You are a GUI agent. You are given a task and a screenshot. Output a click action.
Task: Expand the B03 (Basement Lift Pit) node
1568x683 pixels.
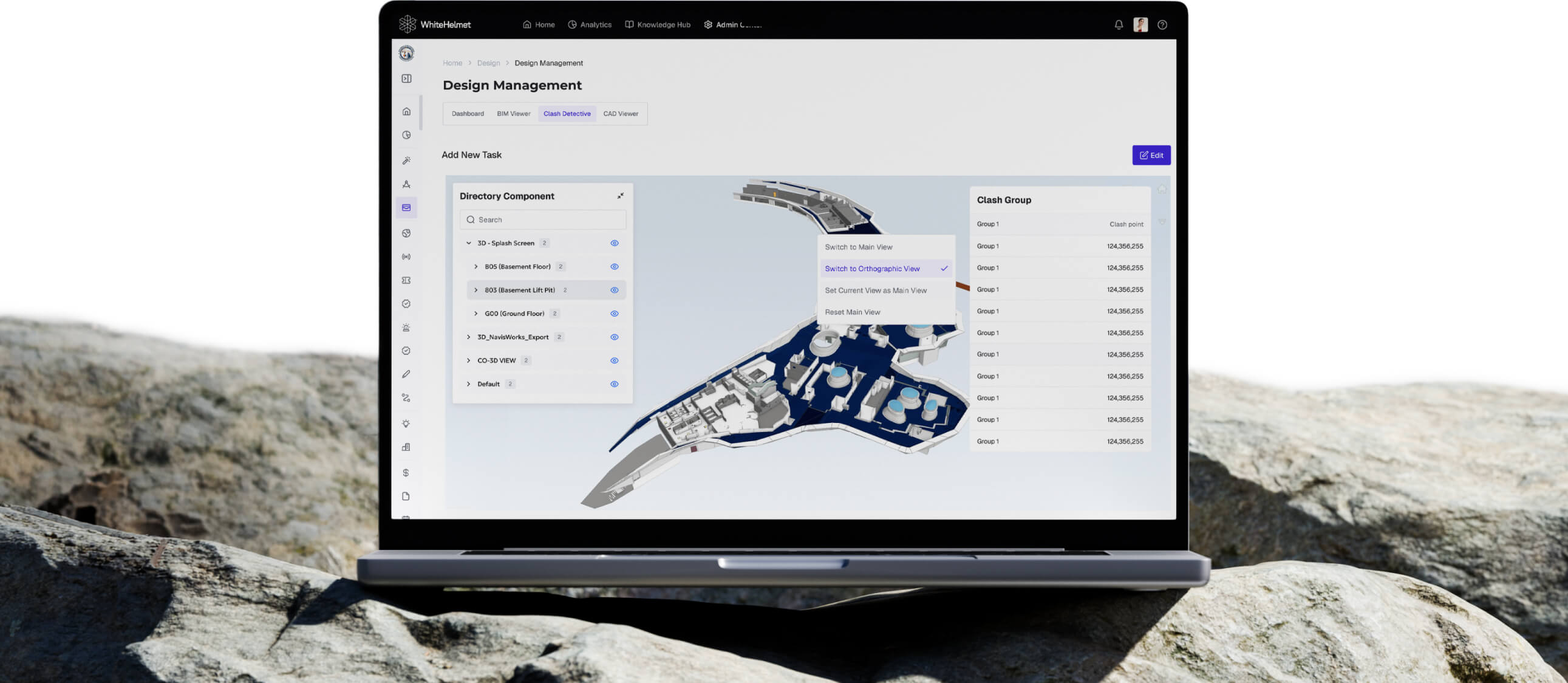476,290
